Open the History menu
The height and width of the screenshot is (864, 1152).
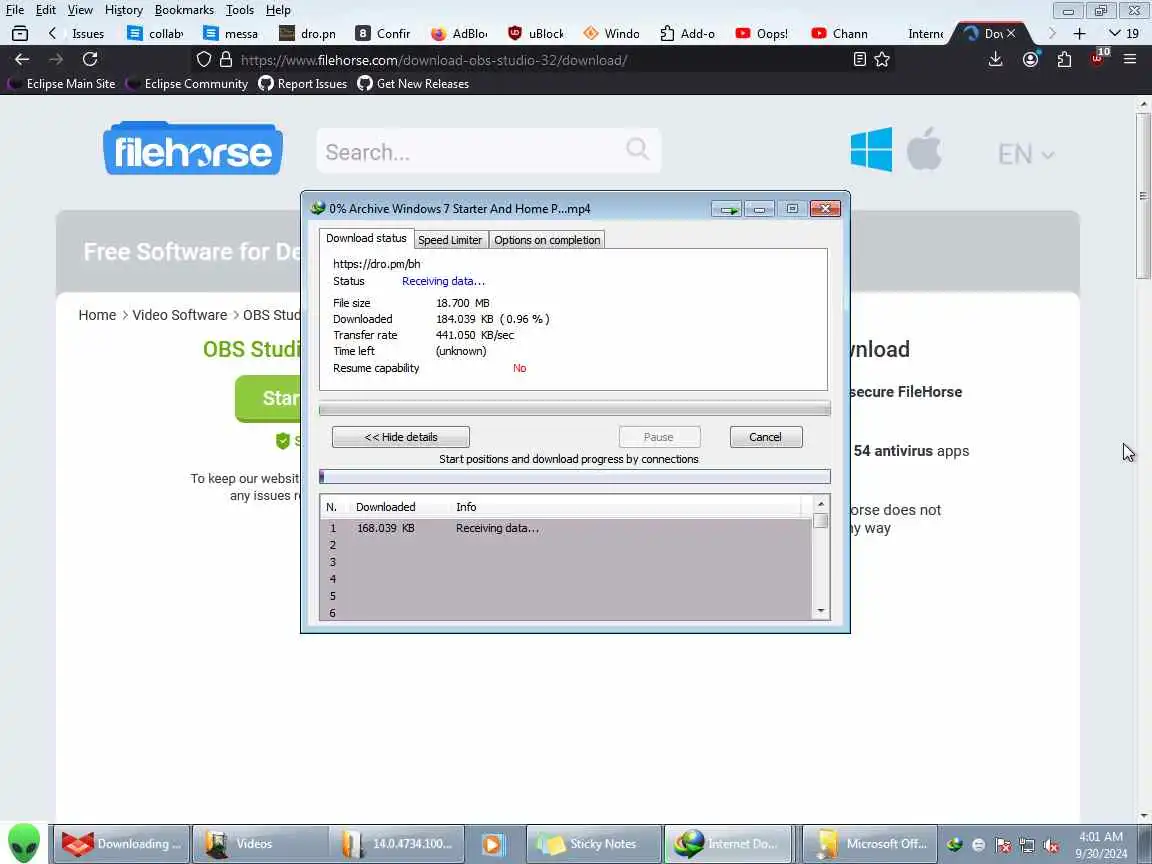(123, 10)
